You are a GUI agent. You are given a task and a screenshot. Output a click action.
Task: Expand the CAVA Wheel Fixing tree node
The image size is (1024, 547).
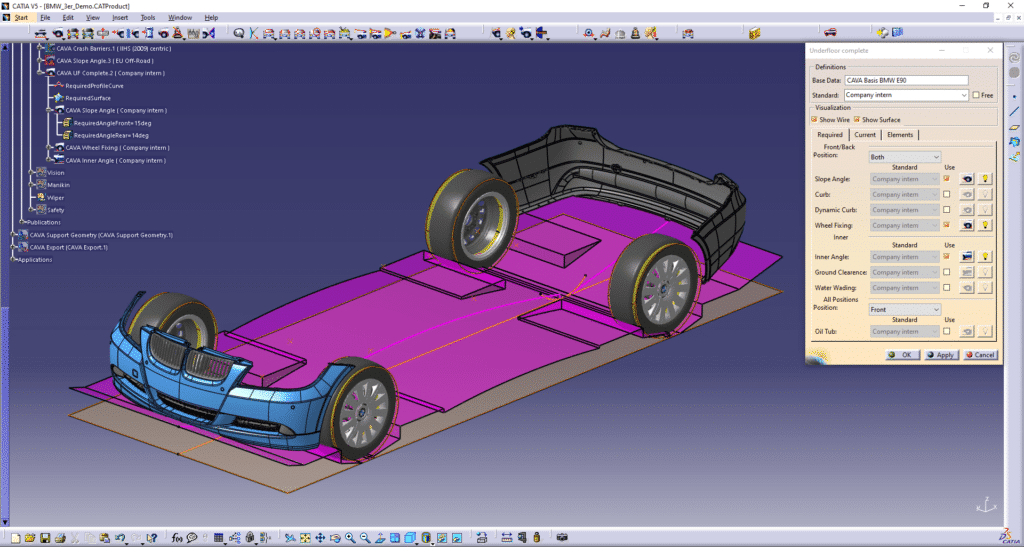(50, 148)
